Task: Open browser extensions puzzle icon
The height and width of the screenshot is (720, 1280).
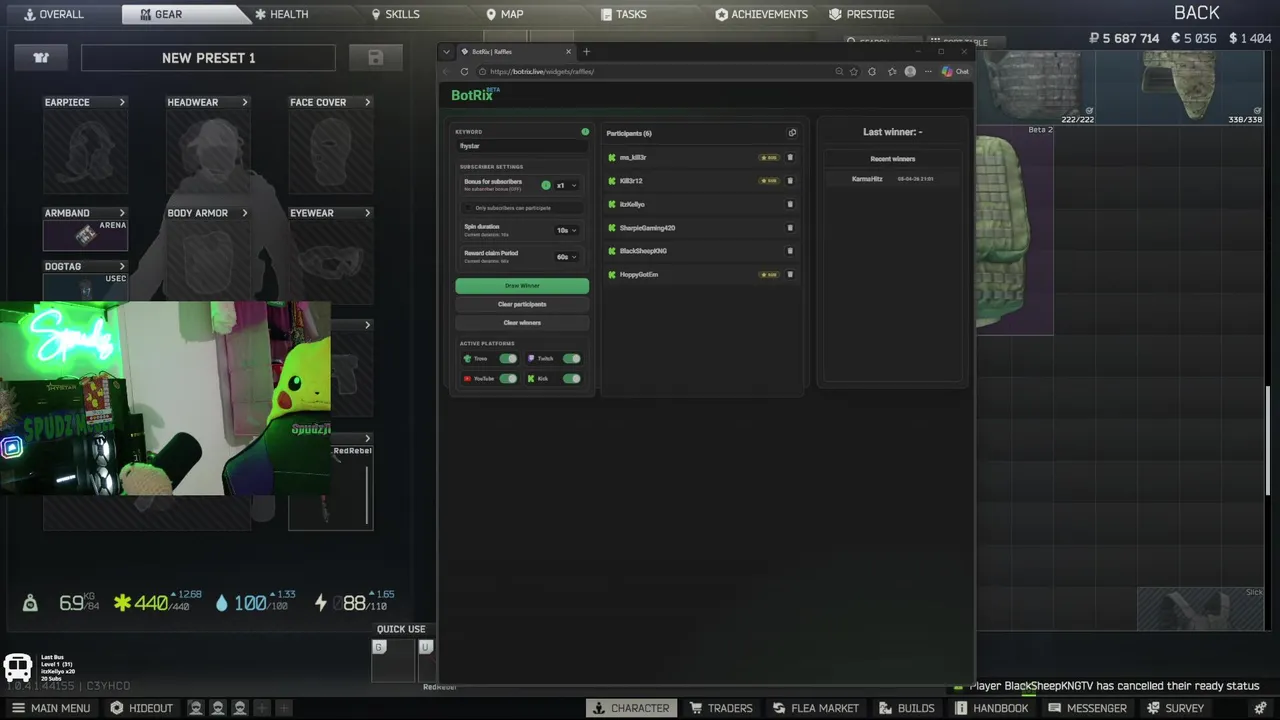Action: coord(872,72)
